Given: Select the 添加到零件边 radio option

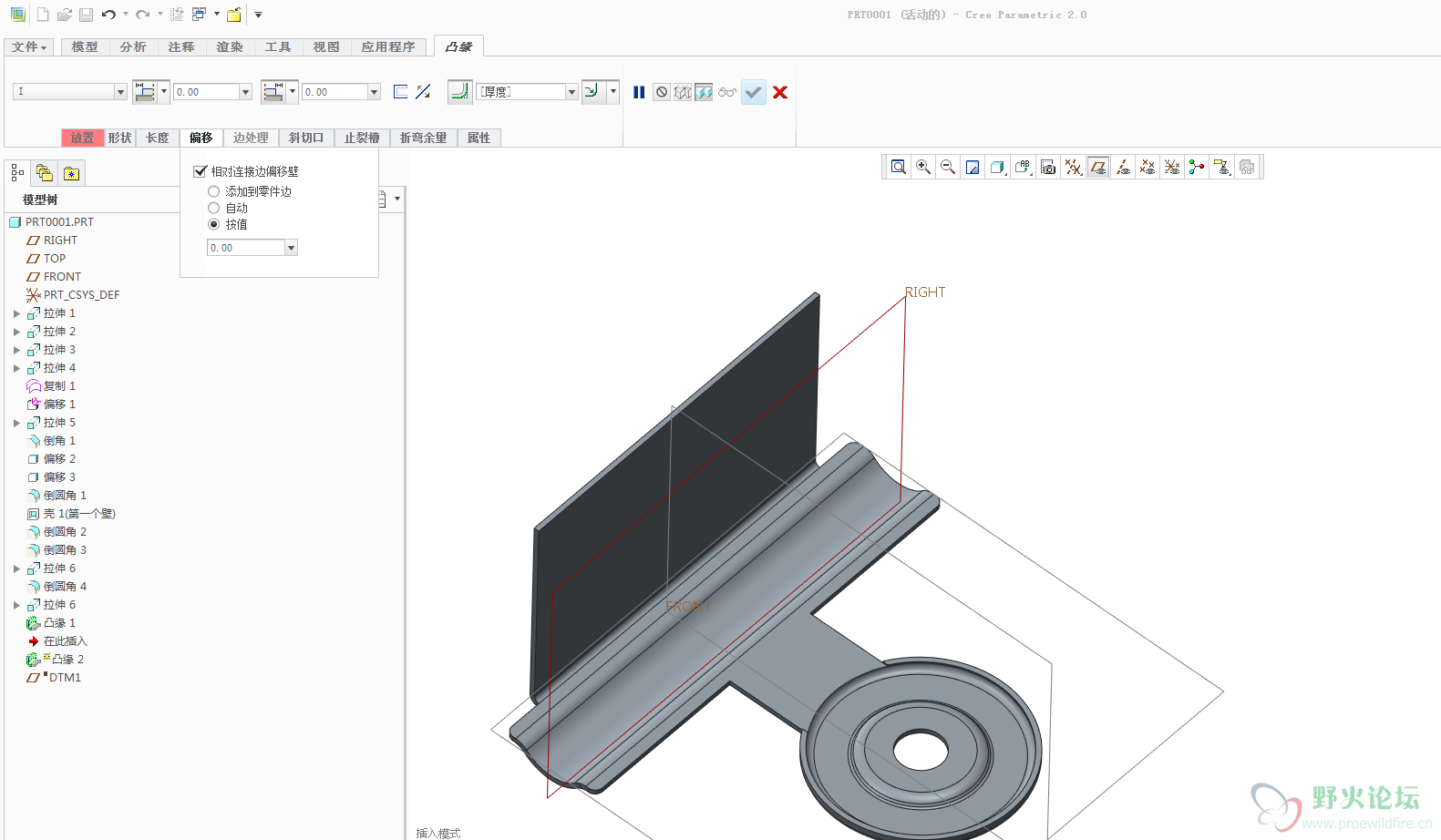Looking at the screenshot, I should pyautogui.click(x=214, y=191).
